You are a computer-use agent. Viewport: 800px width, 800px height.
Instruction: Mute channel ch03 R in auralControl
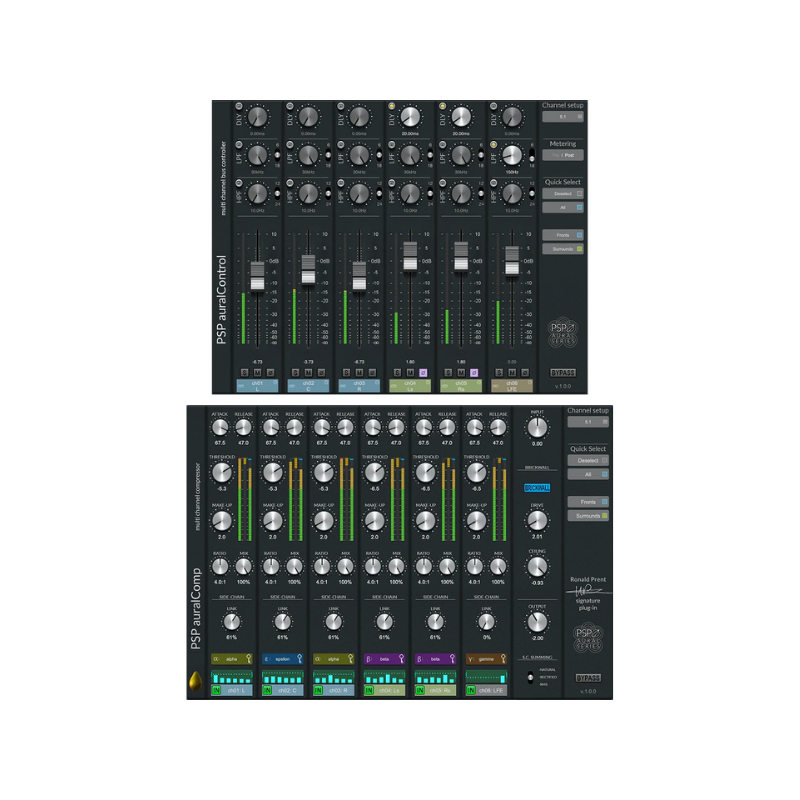[x=359, y=373]
